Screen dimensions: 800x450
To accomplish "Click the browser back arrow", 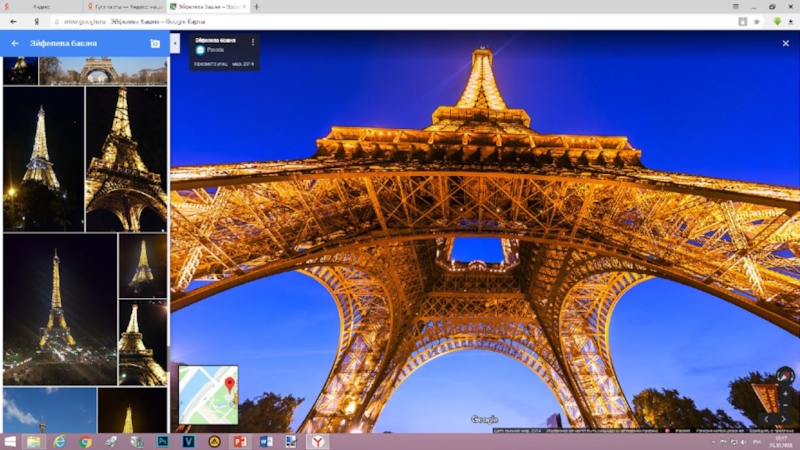I will (13, 21).
